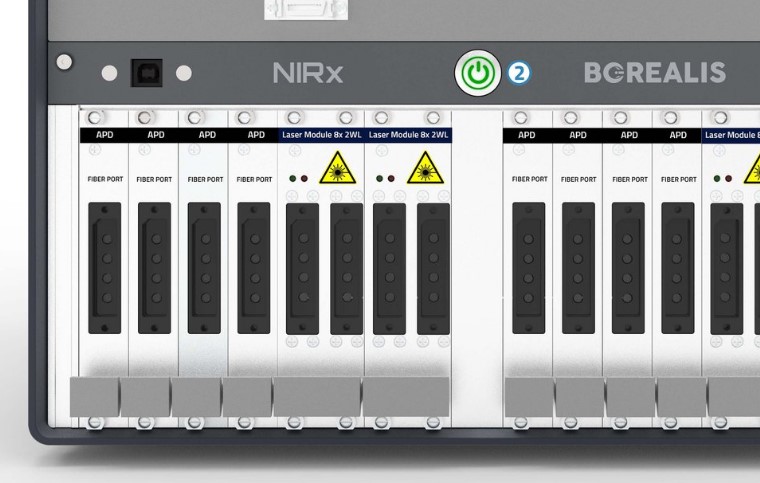The image size is (760, 483).
Task: Click the third APD label in the right bank
Action: pyautogui.click(x=629, y=135)
